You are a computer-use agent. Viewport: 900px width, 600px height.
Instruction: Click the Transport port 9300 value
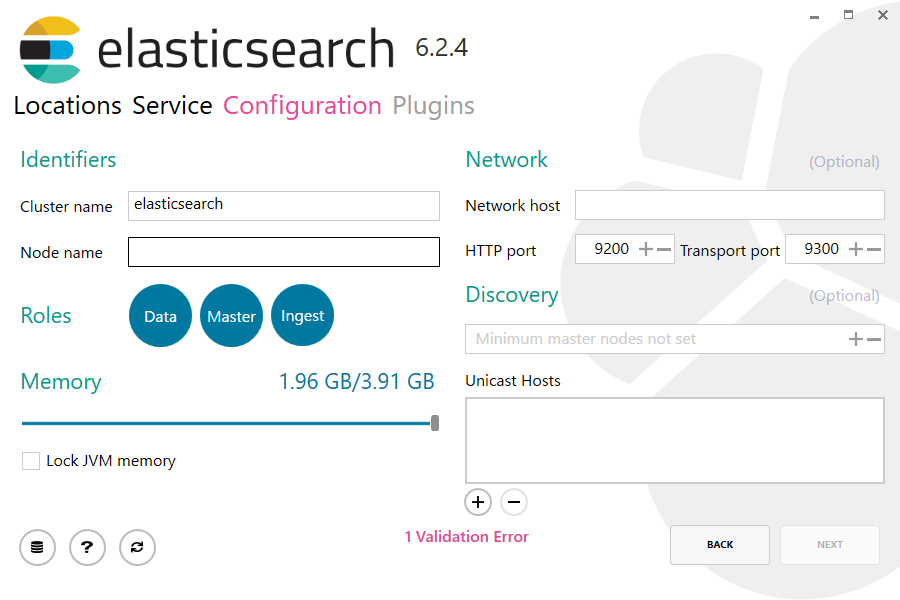(x=821, y=249)
